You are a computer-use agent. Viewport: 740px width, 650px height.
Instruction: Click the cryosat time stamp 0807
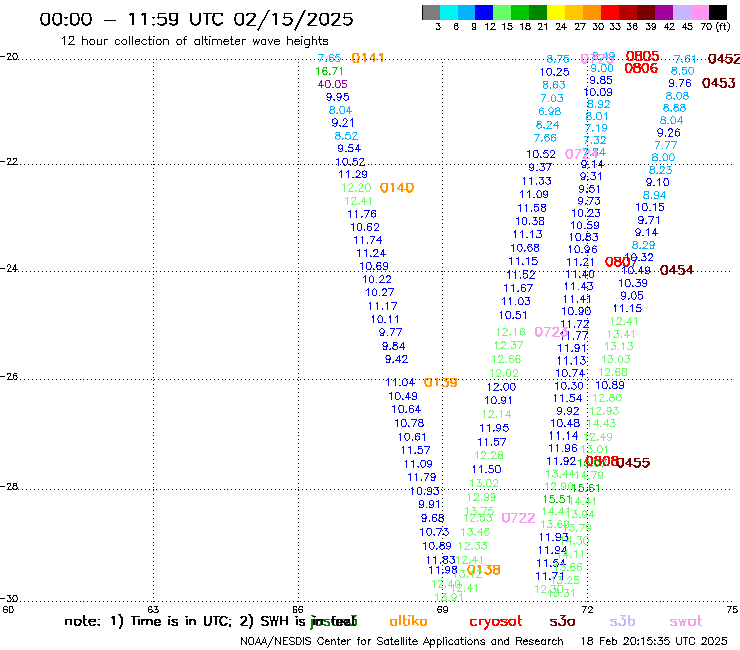621,262
